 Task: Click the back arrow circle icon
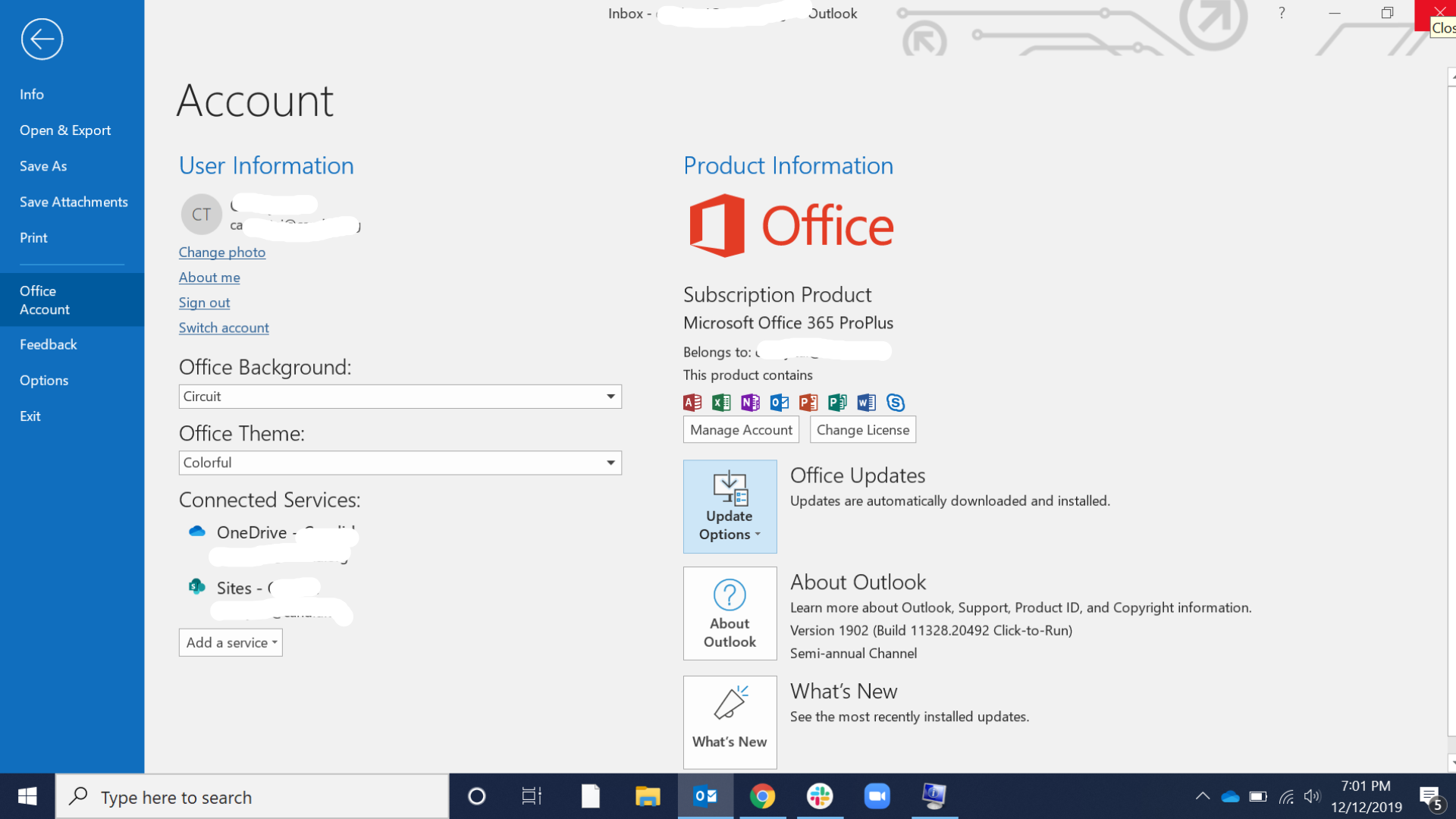click(x=42, y=39)
